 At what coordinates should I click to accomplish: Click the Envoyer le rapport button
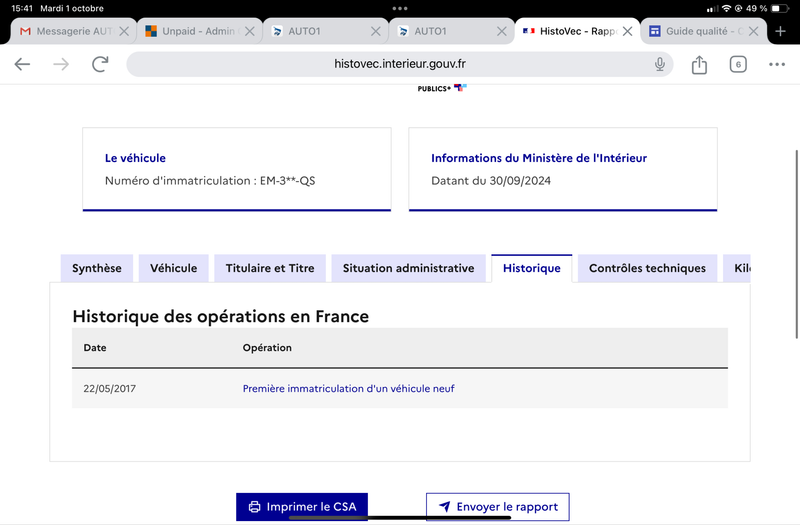pos(497,507)
